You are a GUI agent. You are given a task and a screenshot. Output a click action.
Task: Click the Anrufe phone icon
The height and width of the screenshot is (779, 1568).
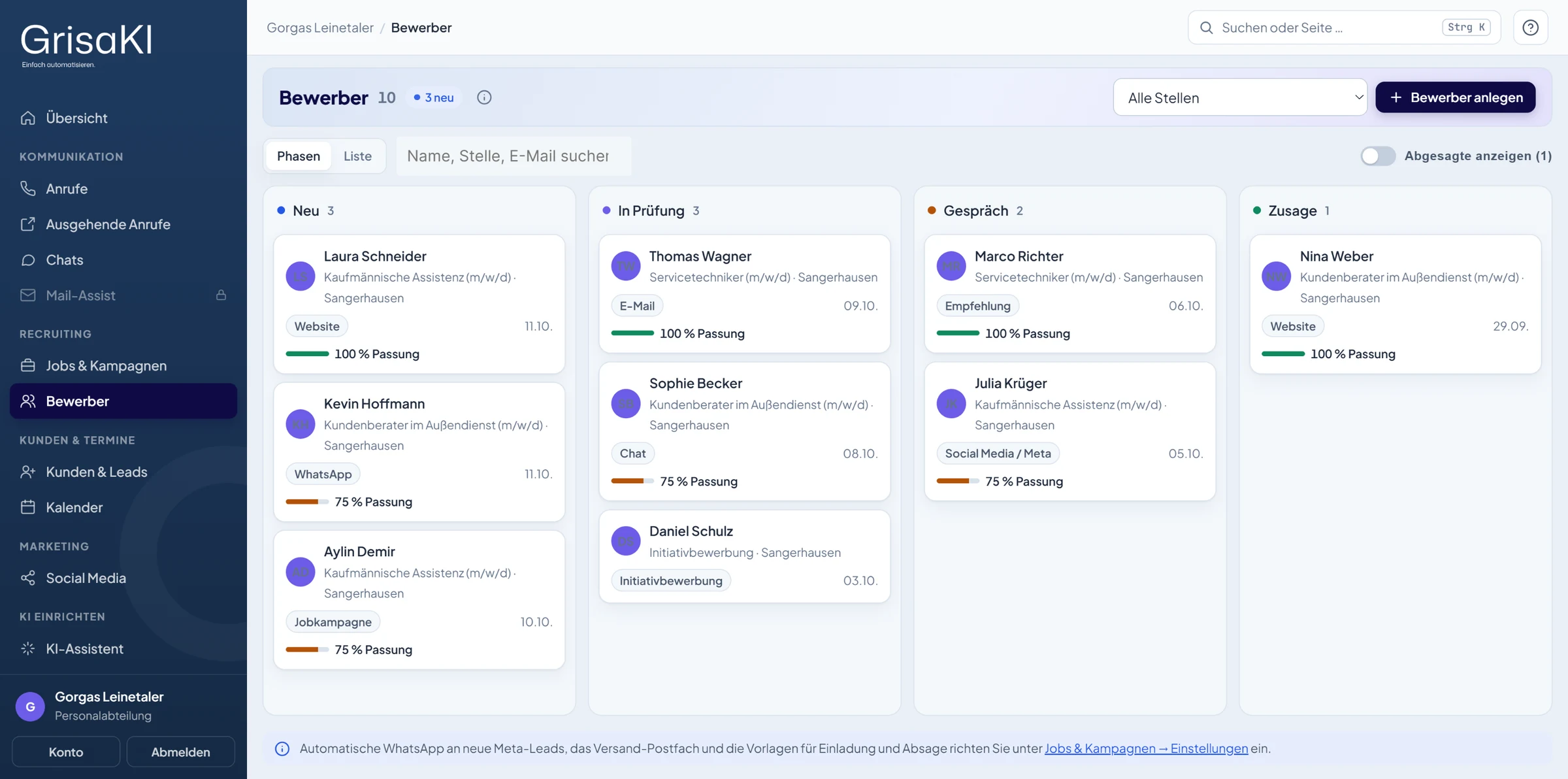click(27, 188)
